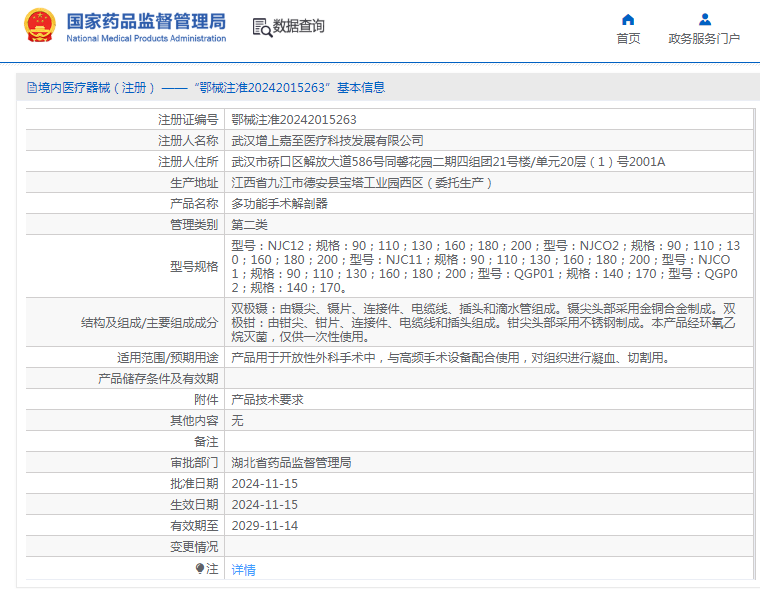Viewport: 760px width, 589px height.
Task: Click the 批准日期 label
Action: tap(194, 484)
